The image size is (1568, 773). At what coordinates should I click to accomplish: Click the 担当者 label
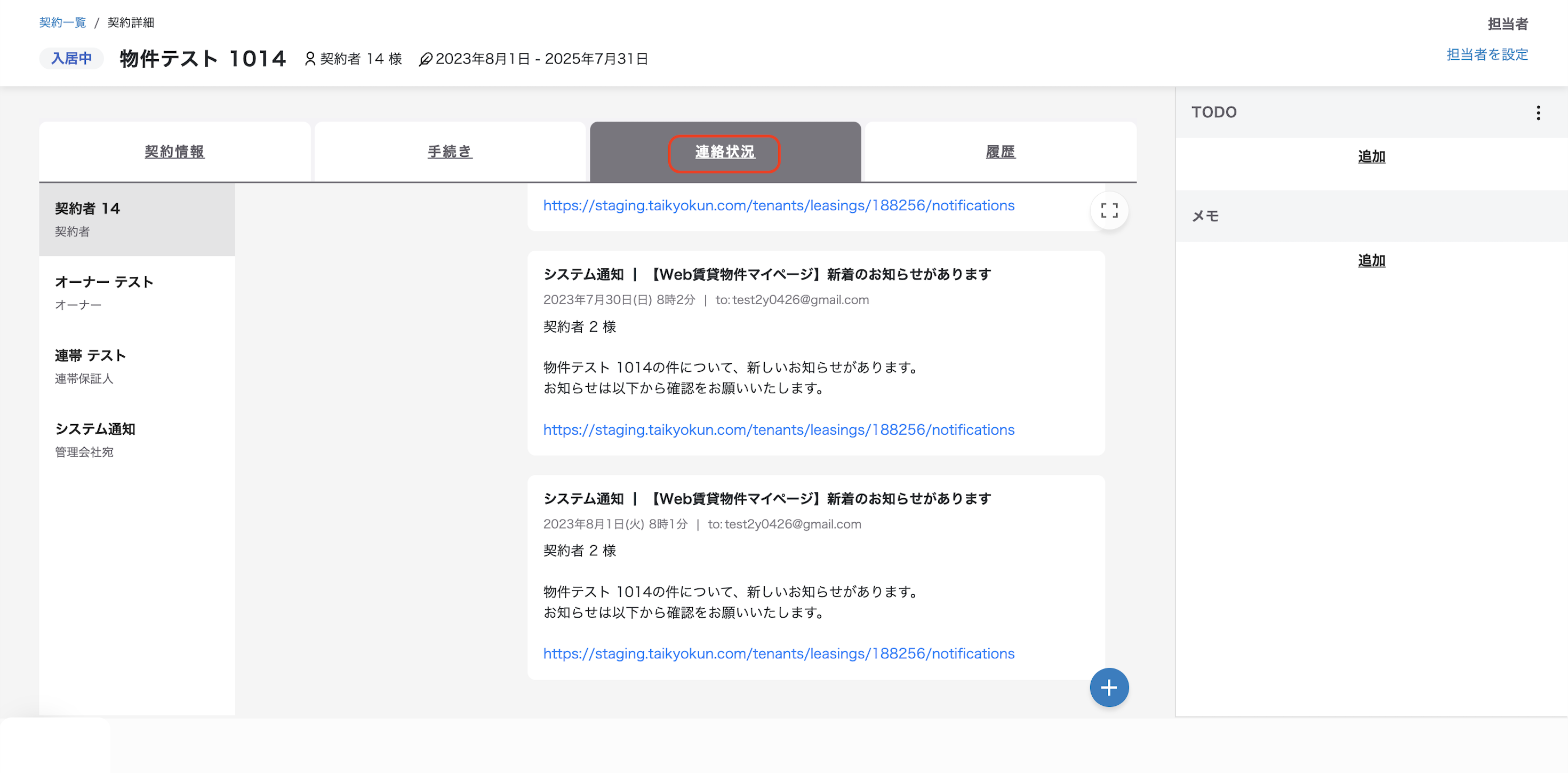[x=1508, y=23]
